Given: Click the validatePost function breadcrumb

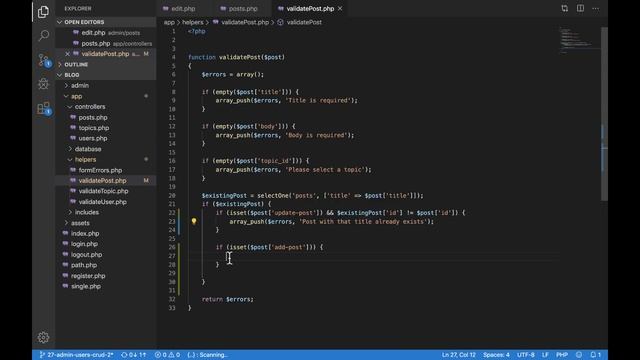Looking at the screenshot, I should (300, 22).
